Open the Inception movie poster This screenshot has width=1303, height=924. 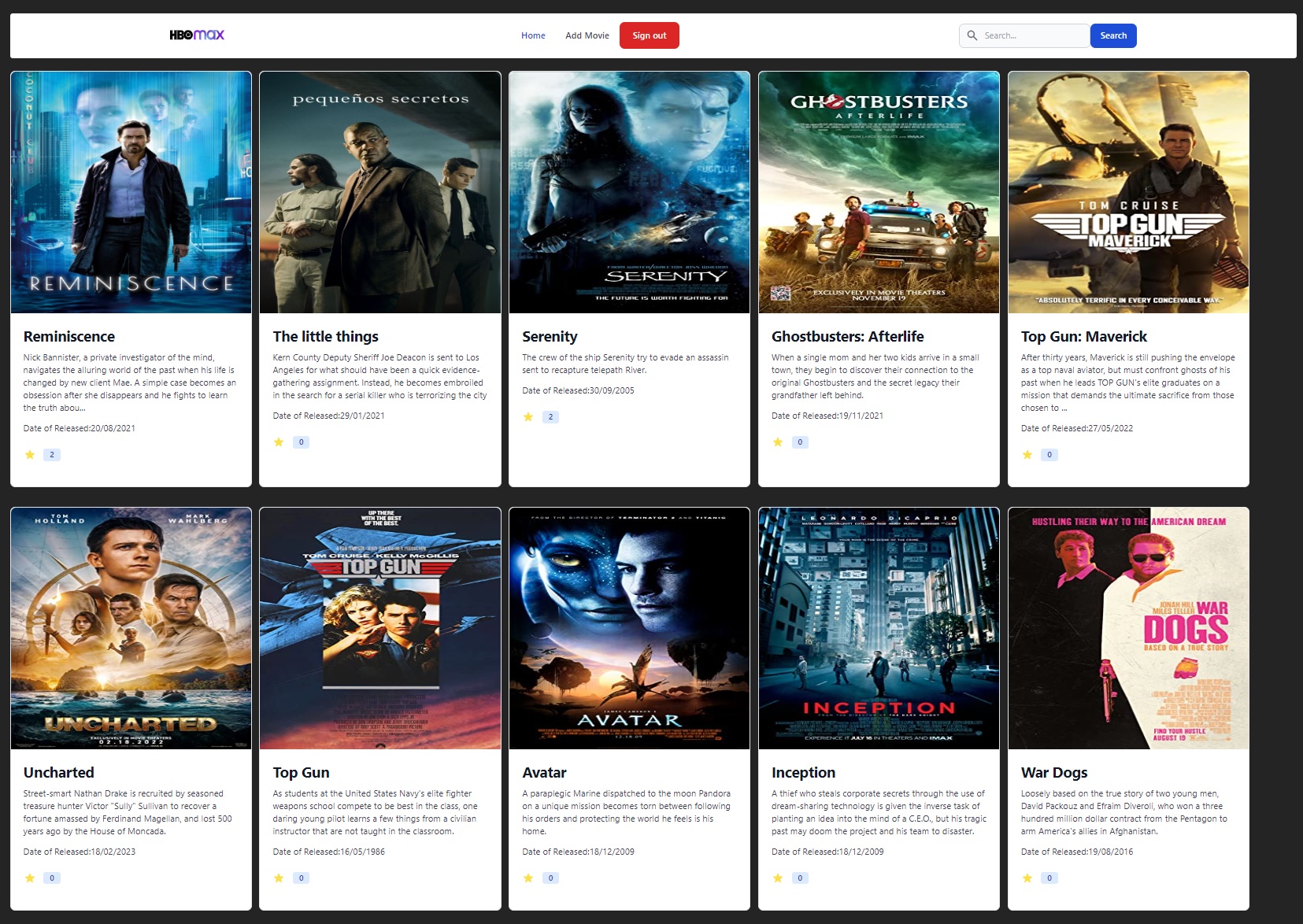879,627
